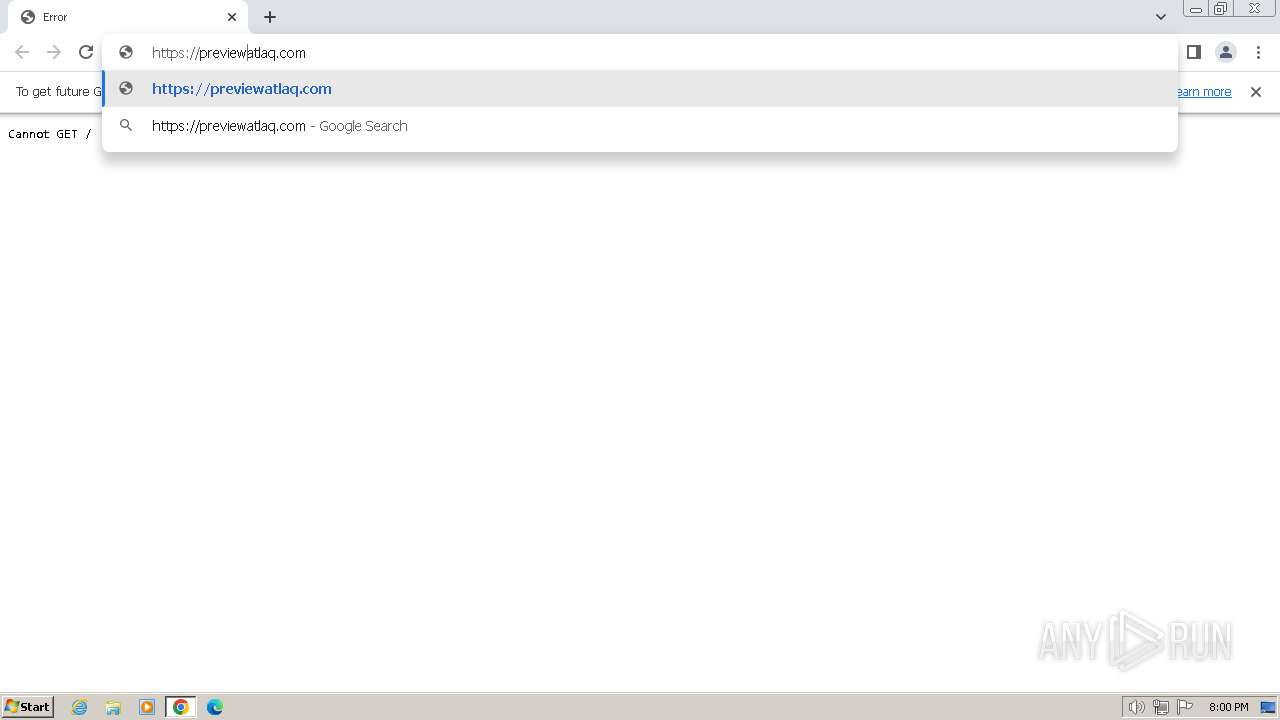1280x720 pixels.
Task: Reload the page
Action: [86, 52]
